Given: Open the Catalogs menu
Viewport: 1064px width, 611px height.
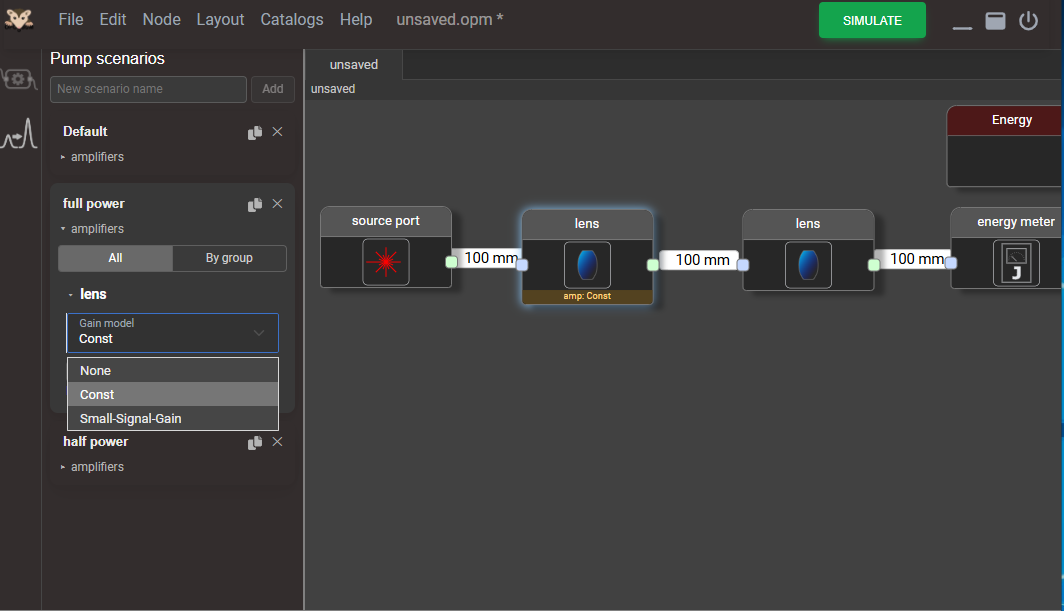Looking at the screenshot, I should point(292,20).
